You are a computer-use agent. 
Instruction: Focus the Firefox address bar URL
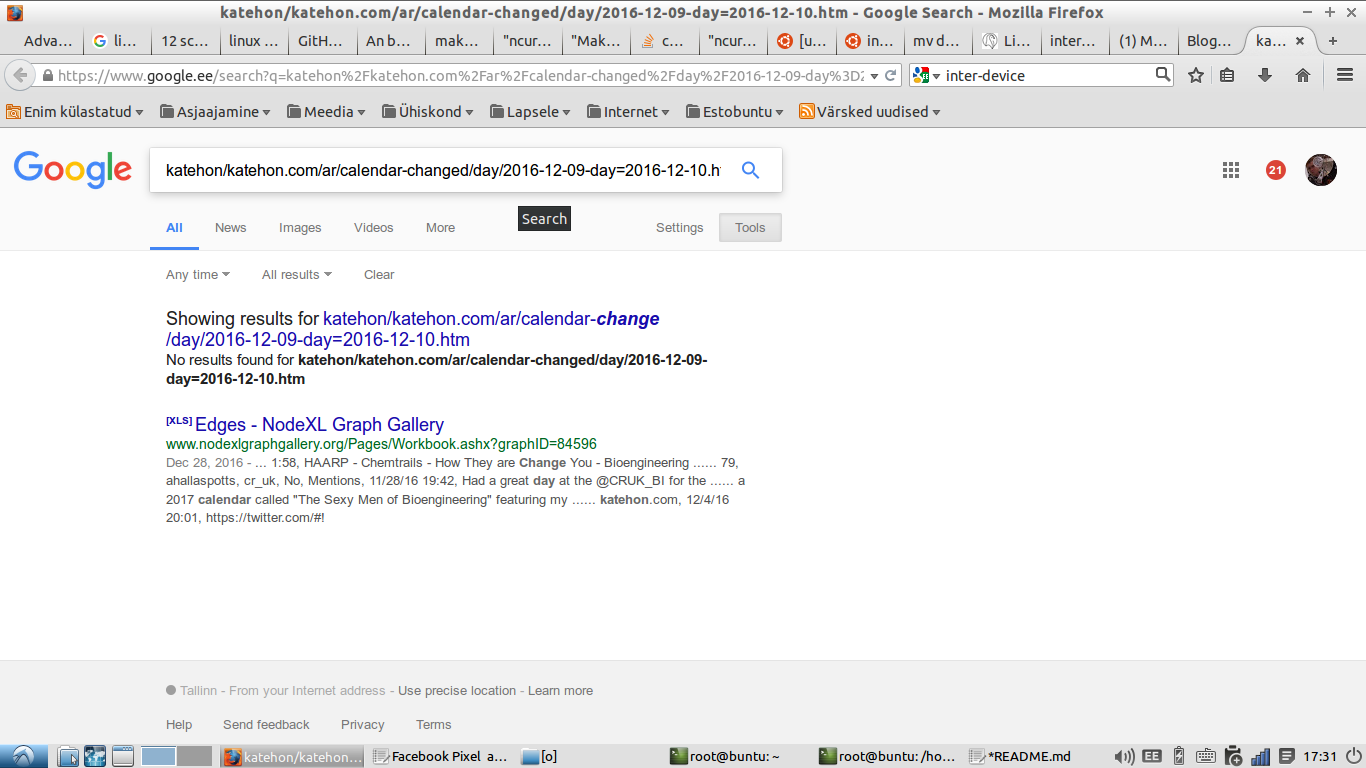(x=460, y=75)
